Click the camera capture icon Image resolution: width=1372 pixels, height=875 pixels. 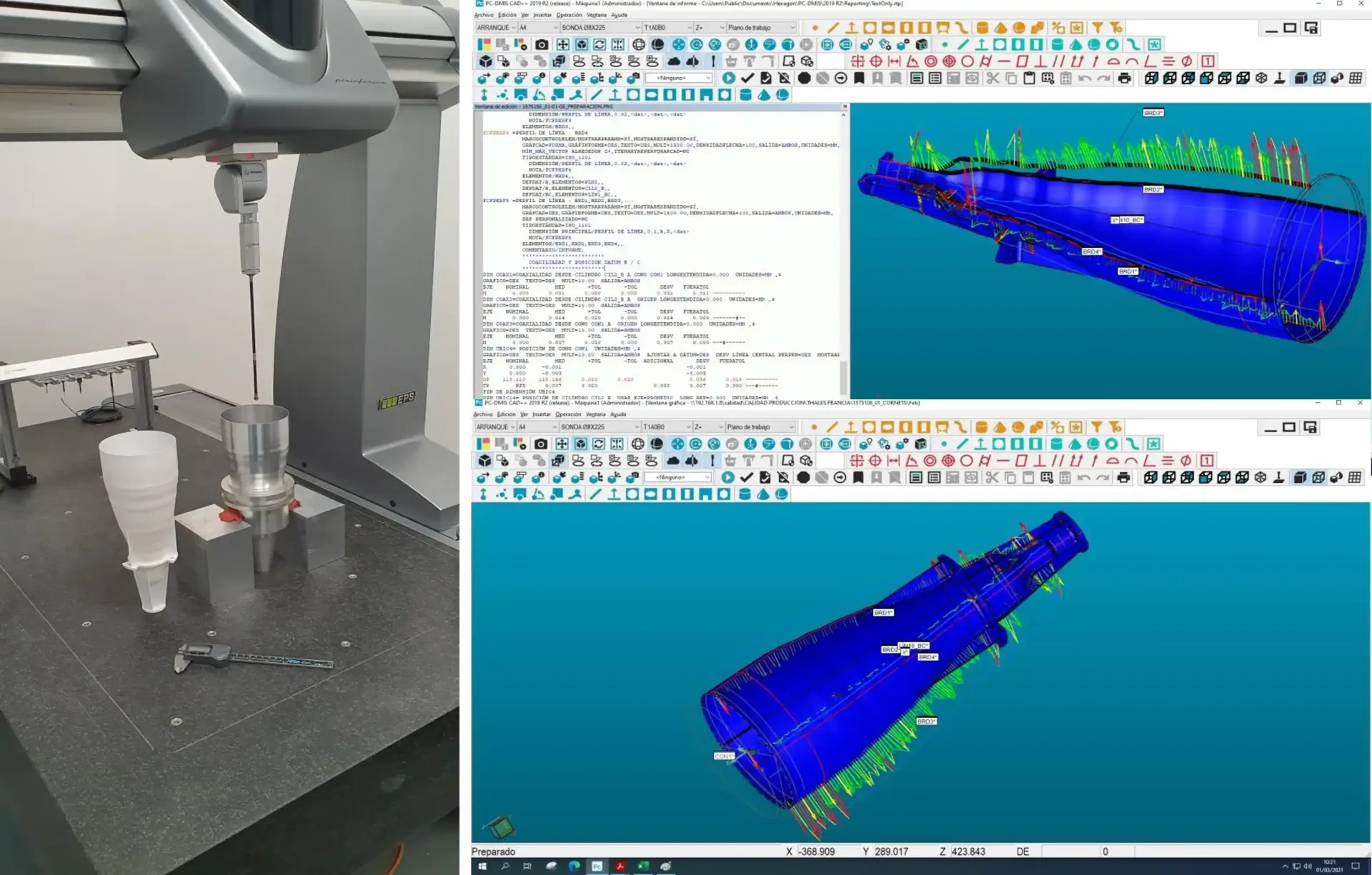pos(540,44)
